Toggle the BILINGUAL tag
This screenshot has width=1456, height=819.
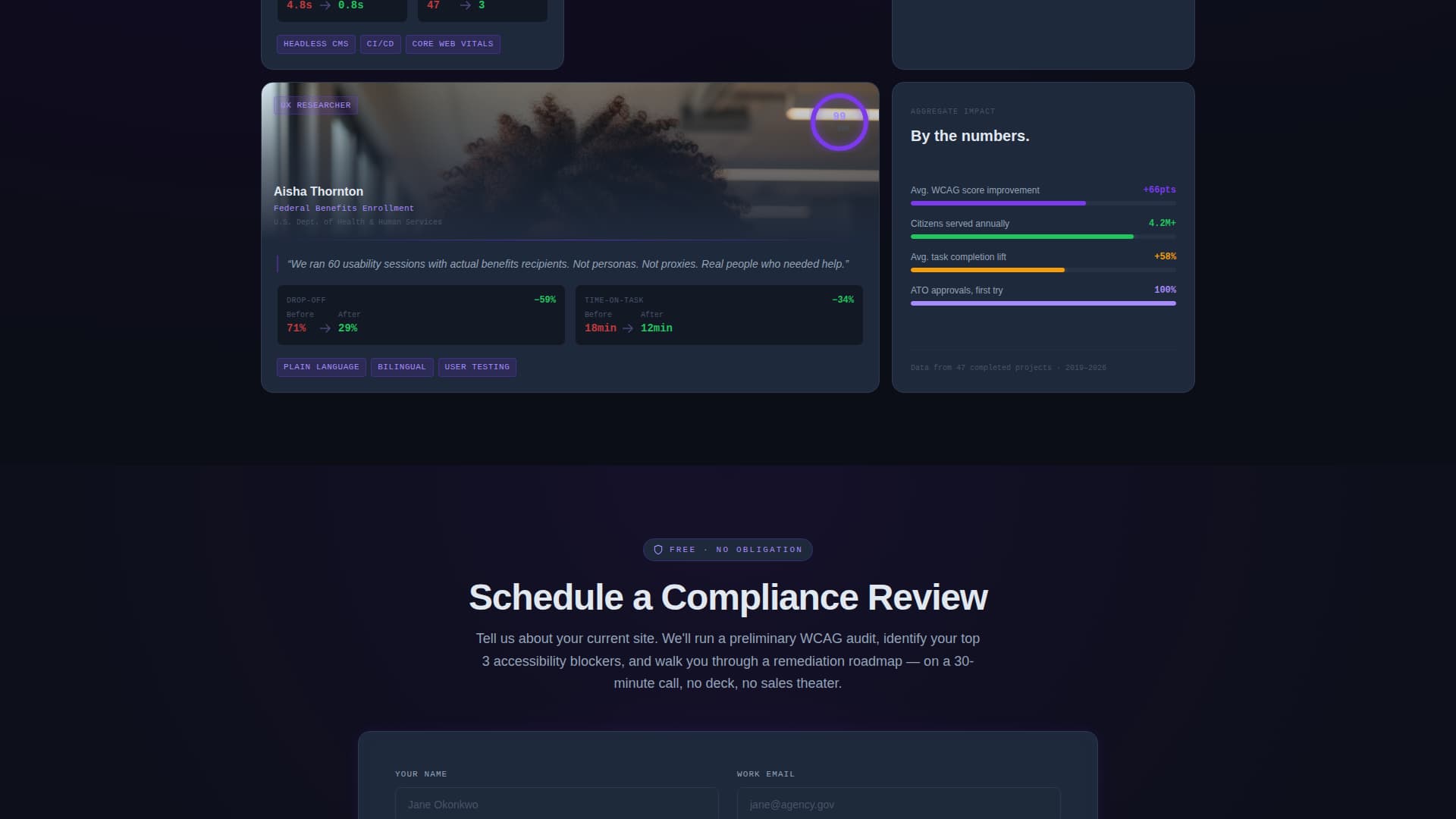tap(402, 366)
